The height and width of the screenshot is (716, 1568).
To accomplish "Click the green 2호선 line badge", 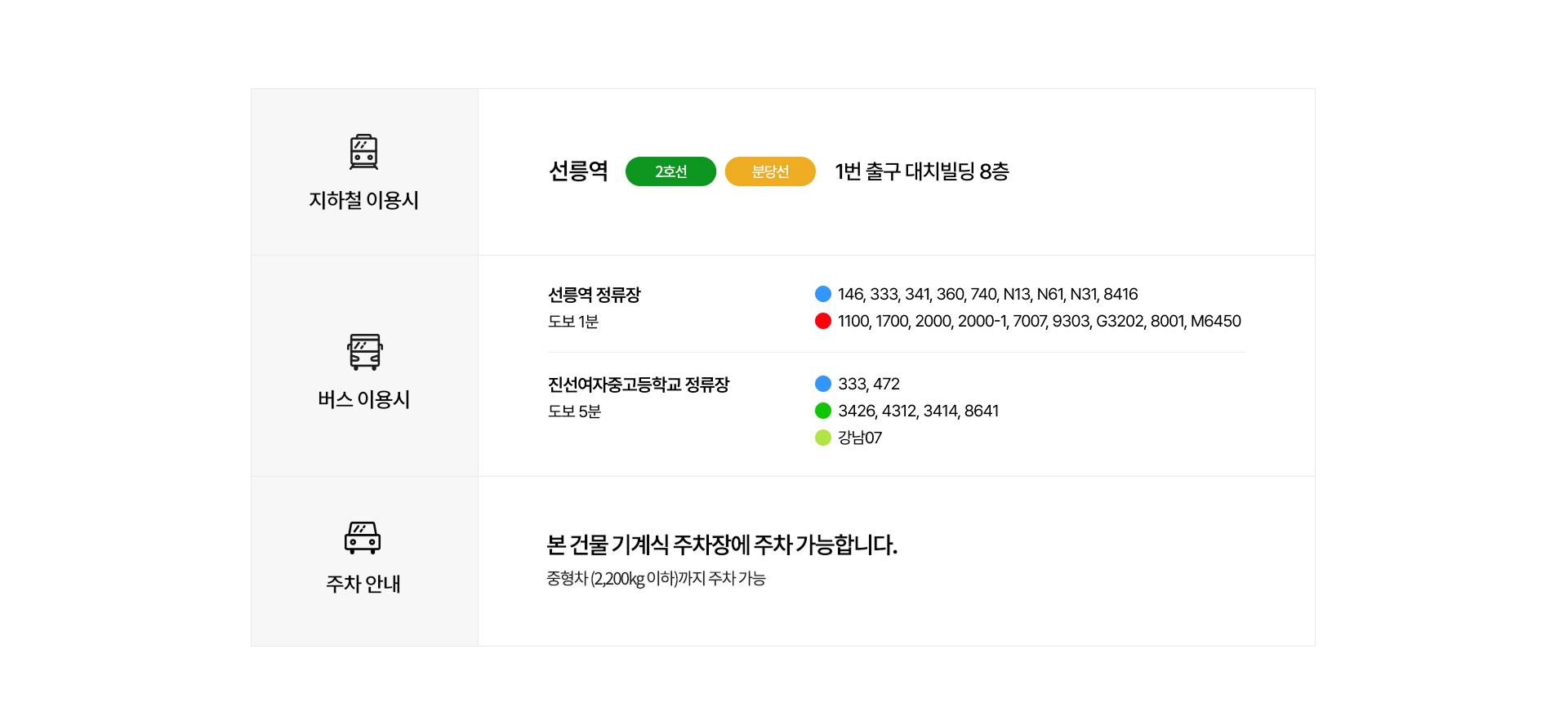I will click(670, 171).
